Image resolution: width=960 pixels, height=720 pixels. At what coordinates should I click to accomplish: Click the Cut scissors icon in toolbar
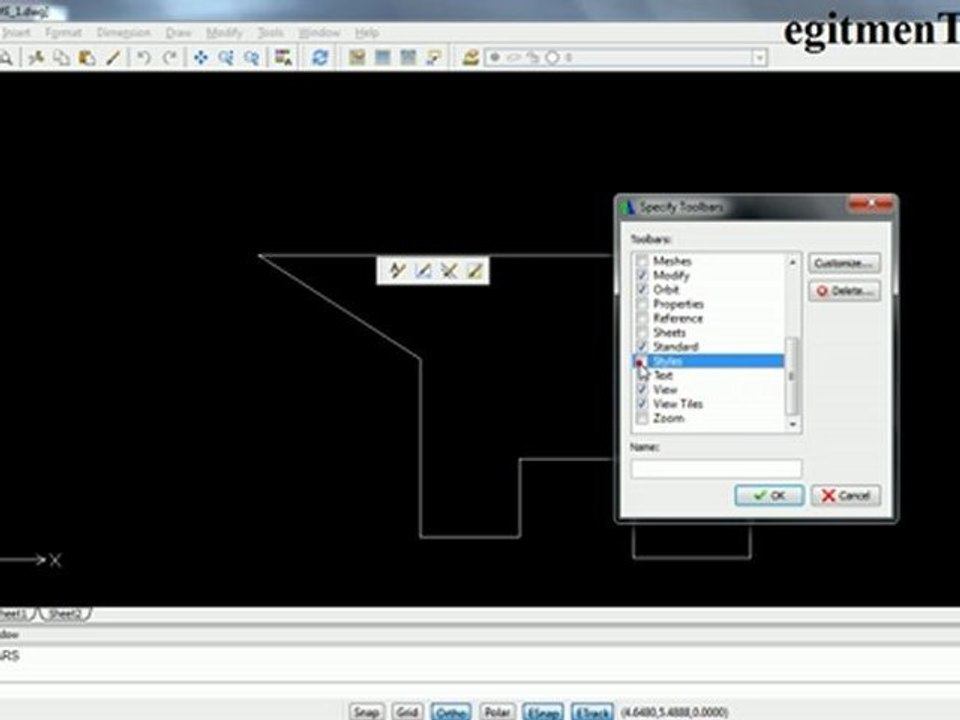(x=36, y=58)
